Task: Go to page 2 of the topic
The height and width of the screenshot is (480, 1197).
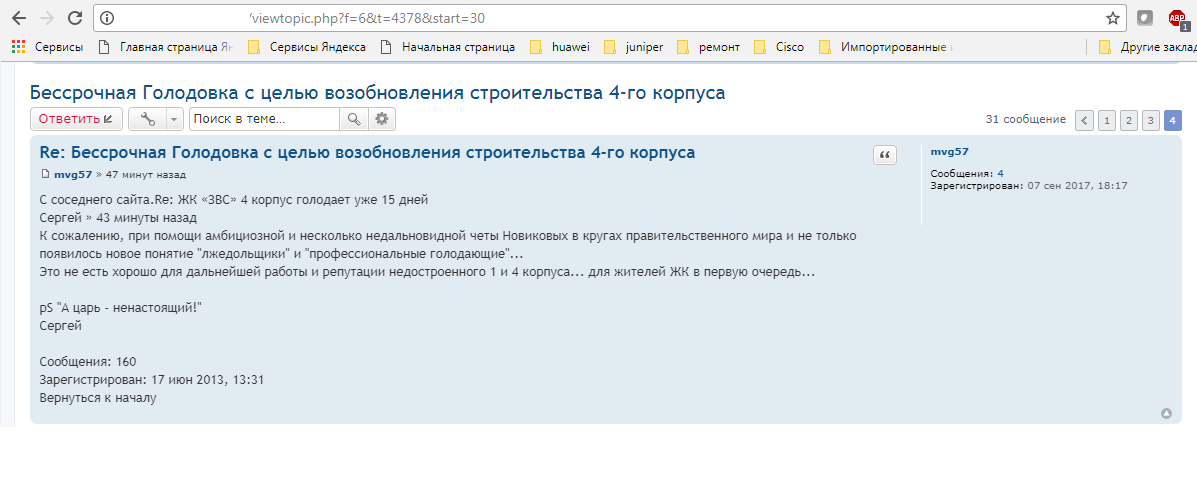Action: pos(1129,121)
